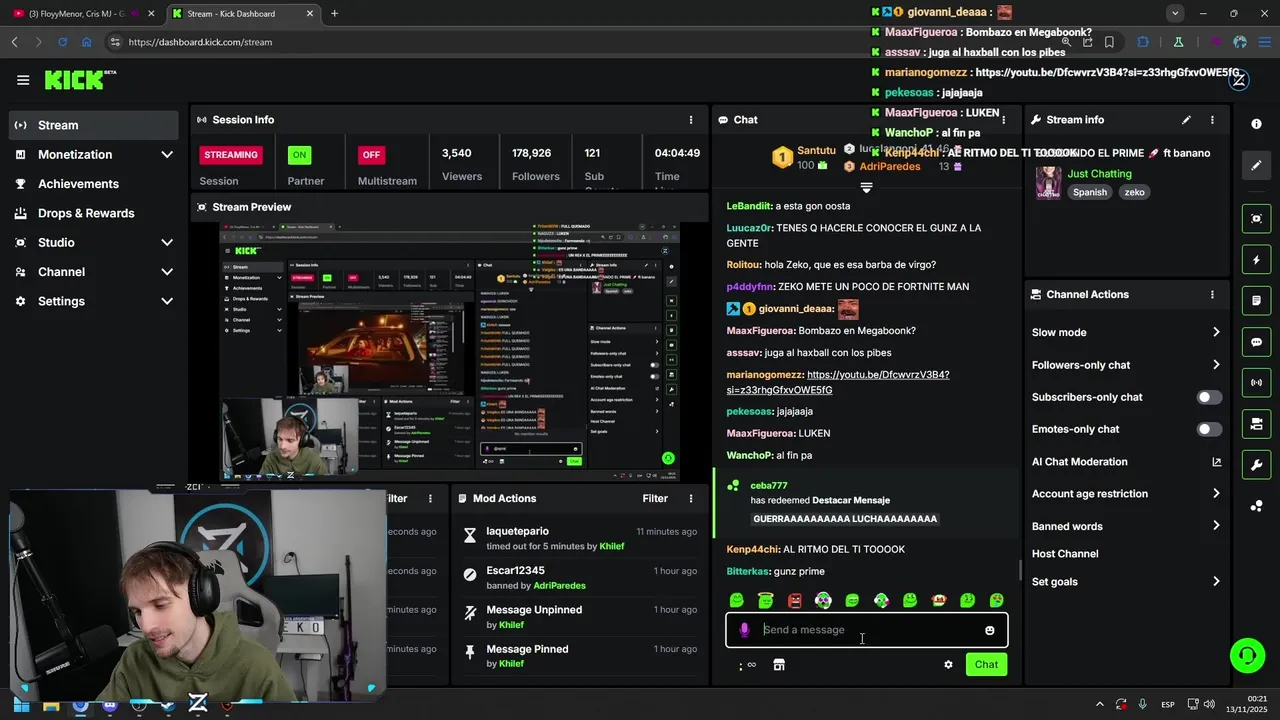Open a new browser tab
Image resolution: width=1280 pixels, height=720 pixels.
coord(334,13)
